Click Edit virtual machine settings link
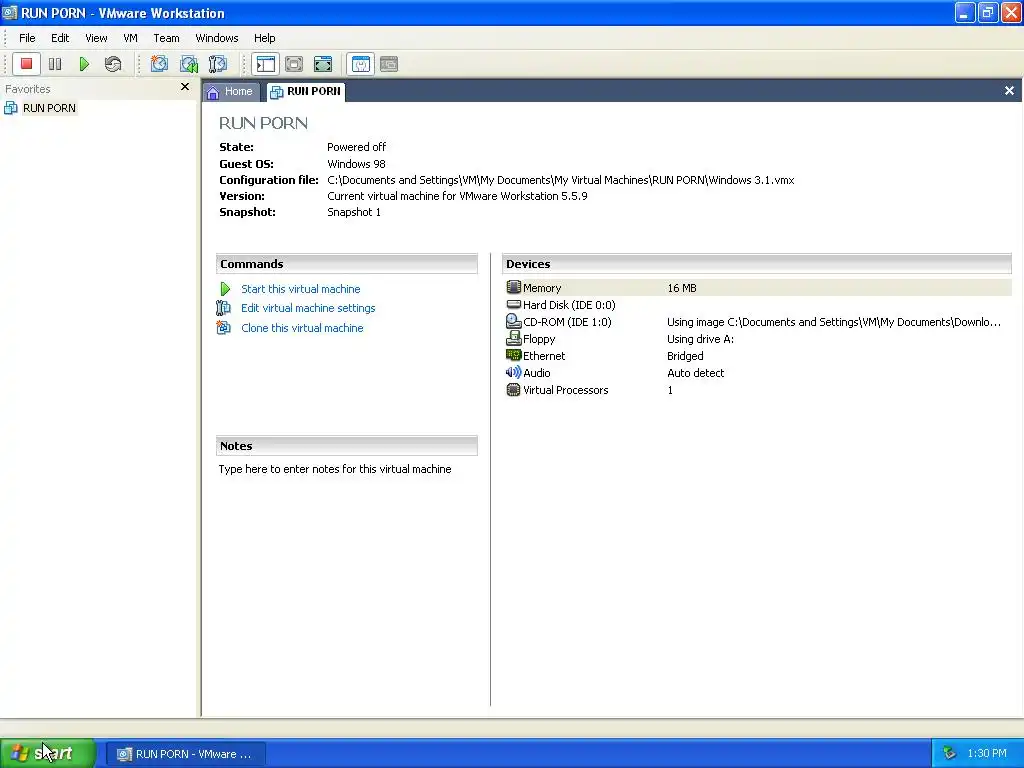 (308, 308)
